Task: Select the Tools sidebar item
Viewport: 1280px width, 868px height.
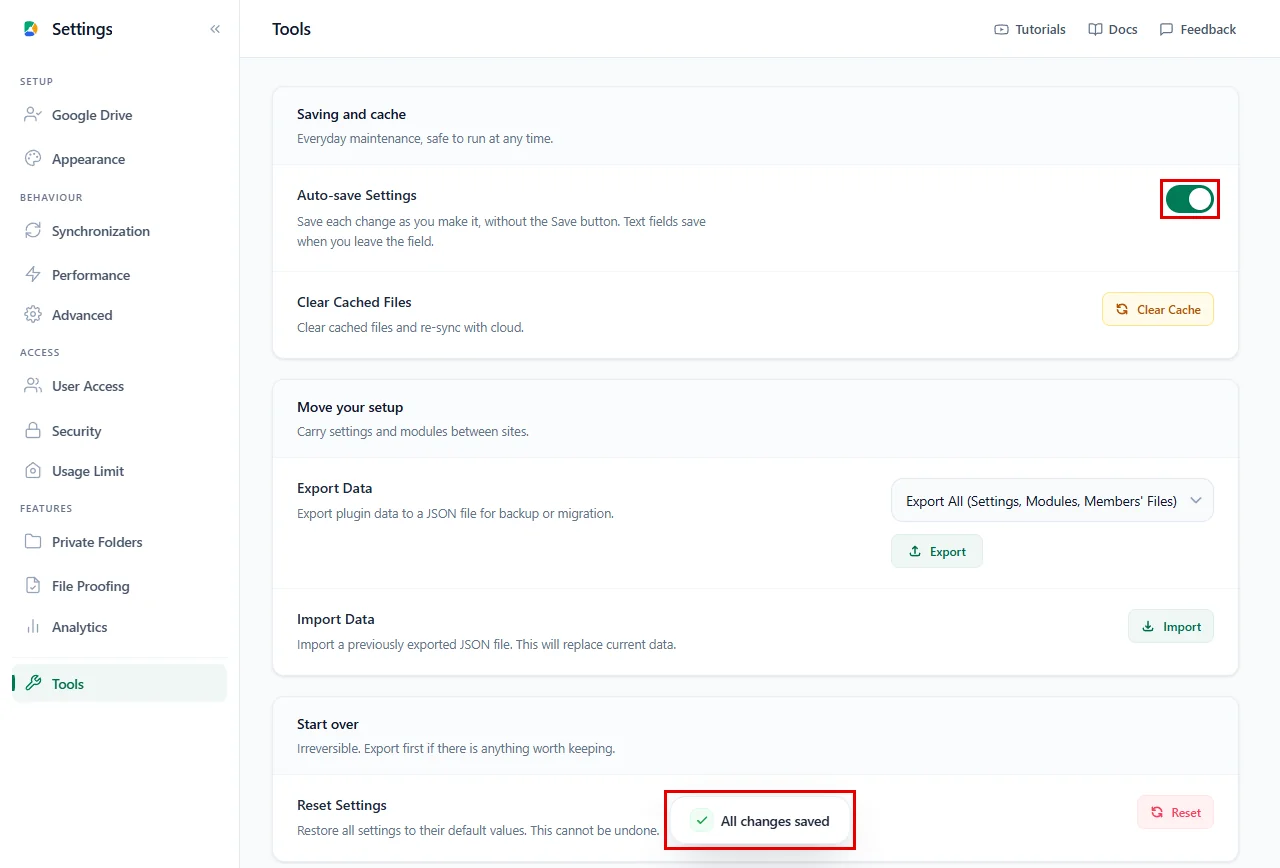Action: tap(120, 684)
